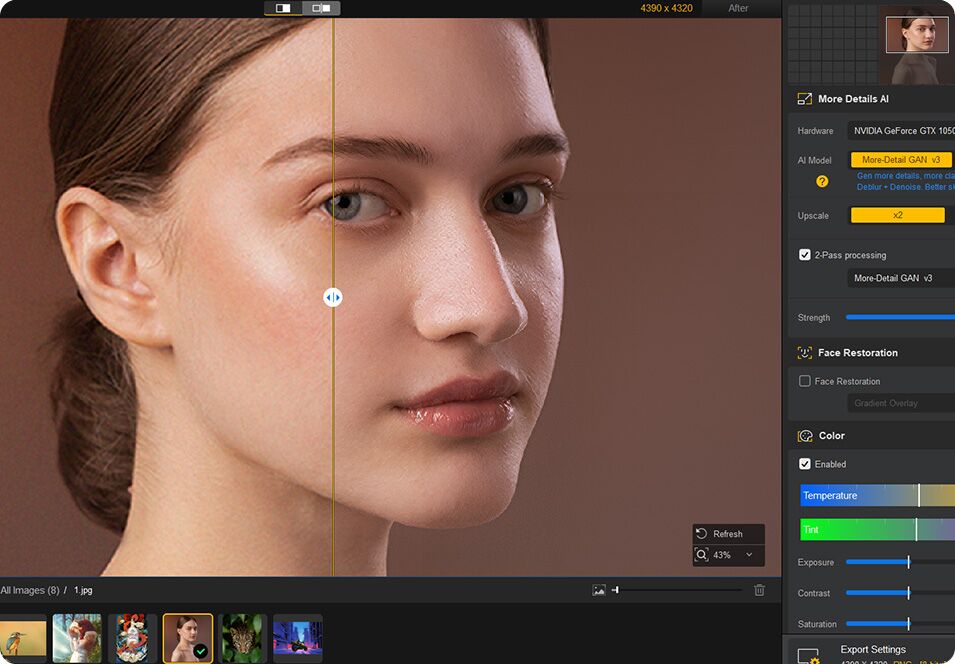Switch to side-by-side compare view icon
Image resolution: width=955 pixels, height=664 pixels.
coord(321,8)
